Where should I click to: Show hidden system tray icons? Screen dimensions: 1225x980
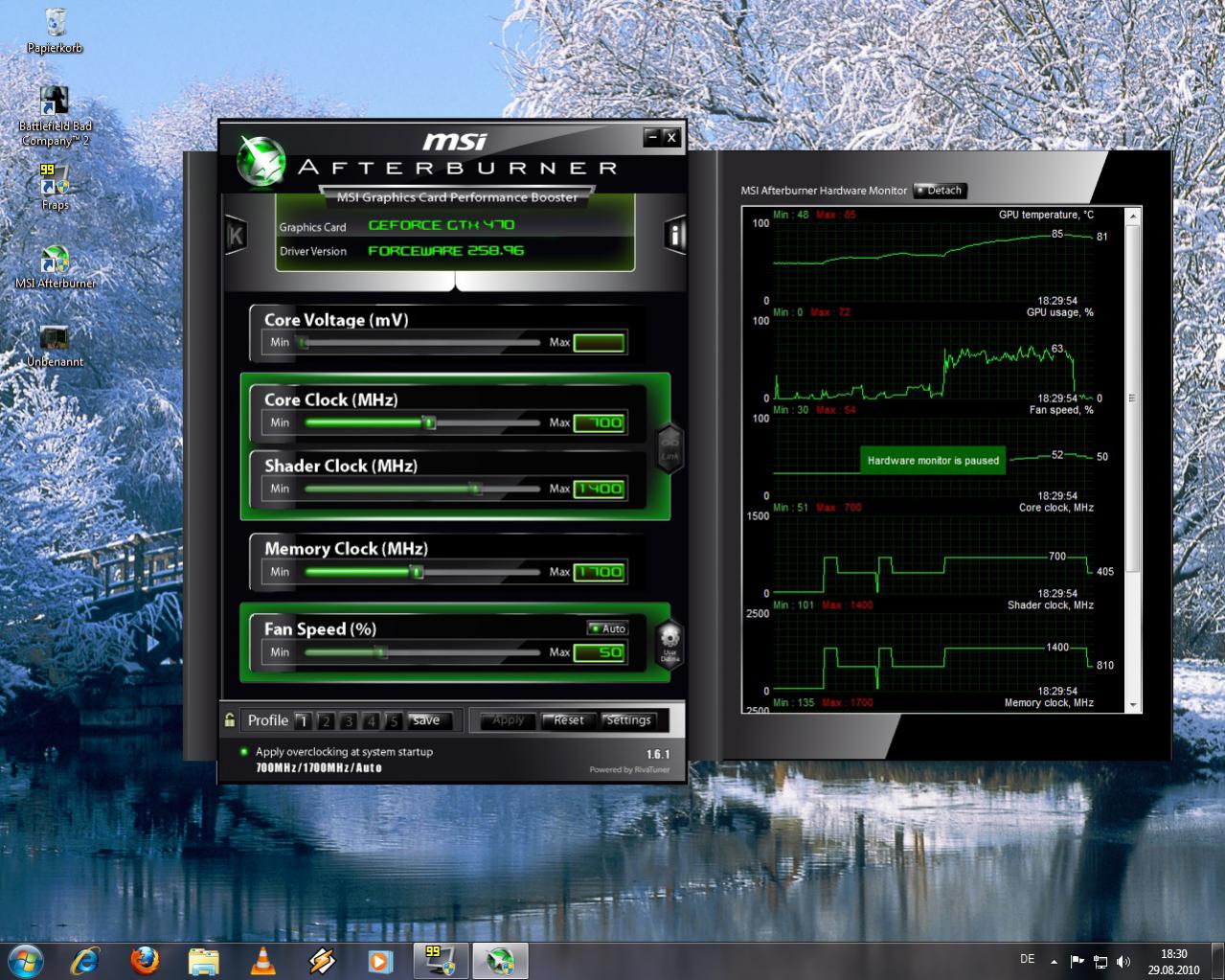point(1055,961)
